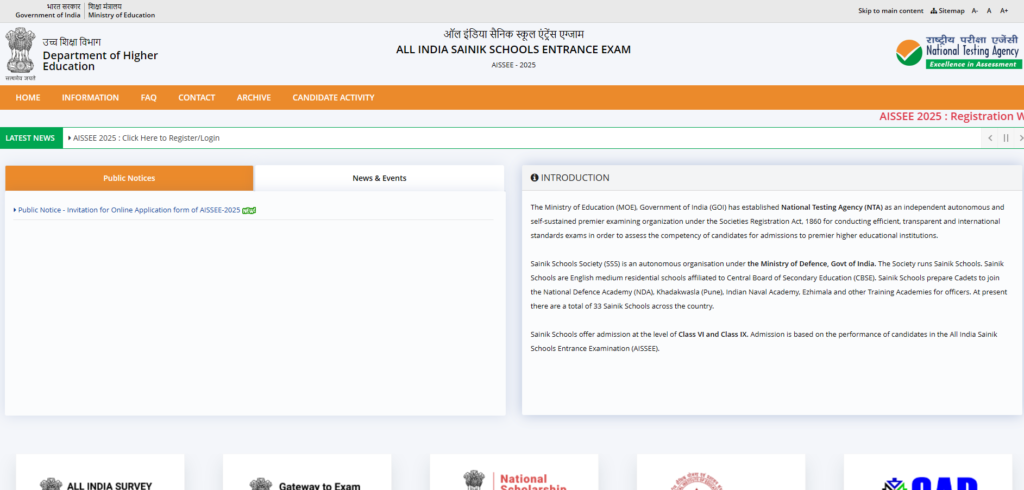
Task: Pause the latest news ticker
Action: tap(1006, 138)
